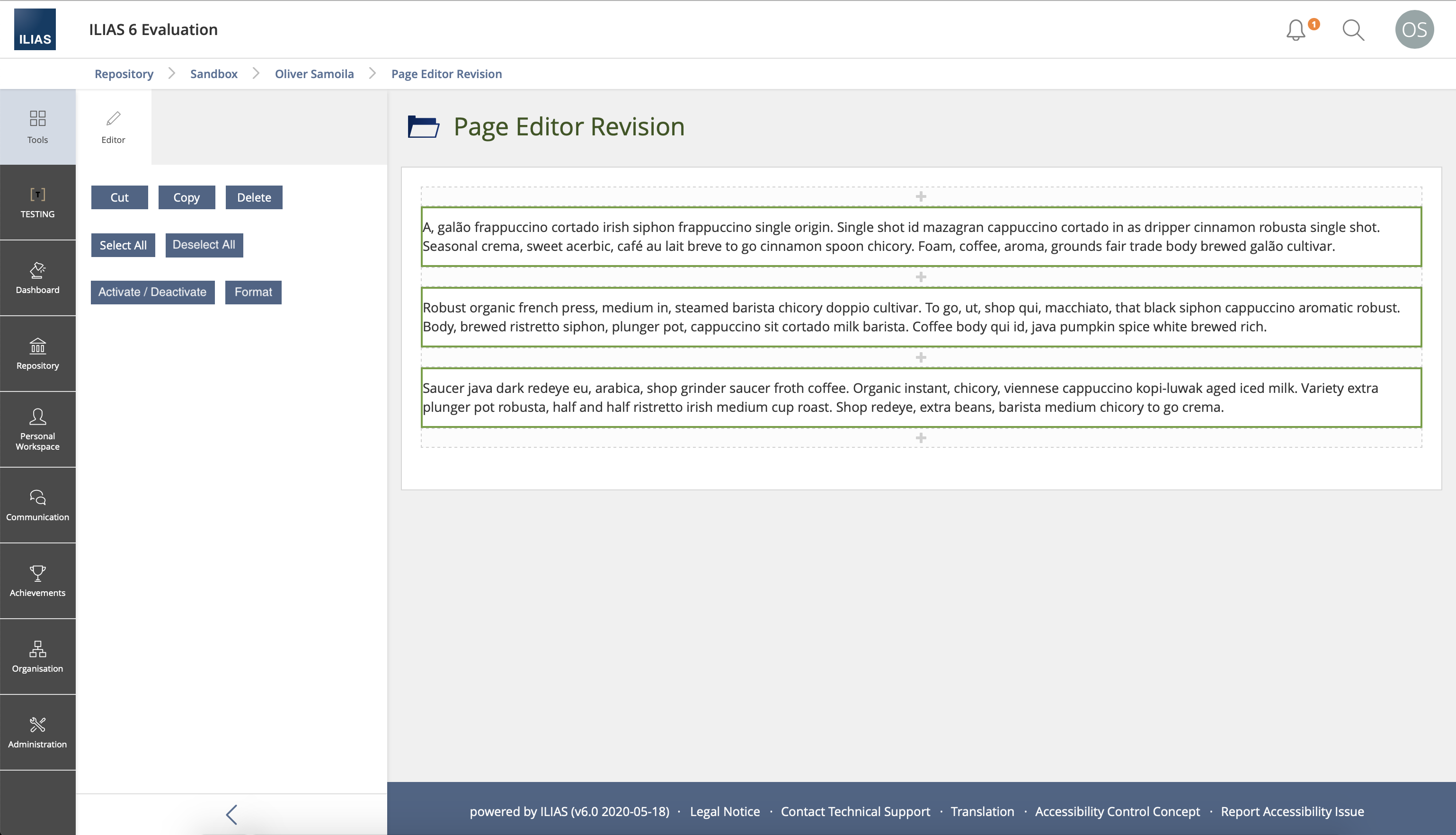This screenshot has height=835, width=1456.
Task: Open the Organisation sidebar menu
Action: coord(38,657)
